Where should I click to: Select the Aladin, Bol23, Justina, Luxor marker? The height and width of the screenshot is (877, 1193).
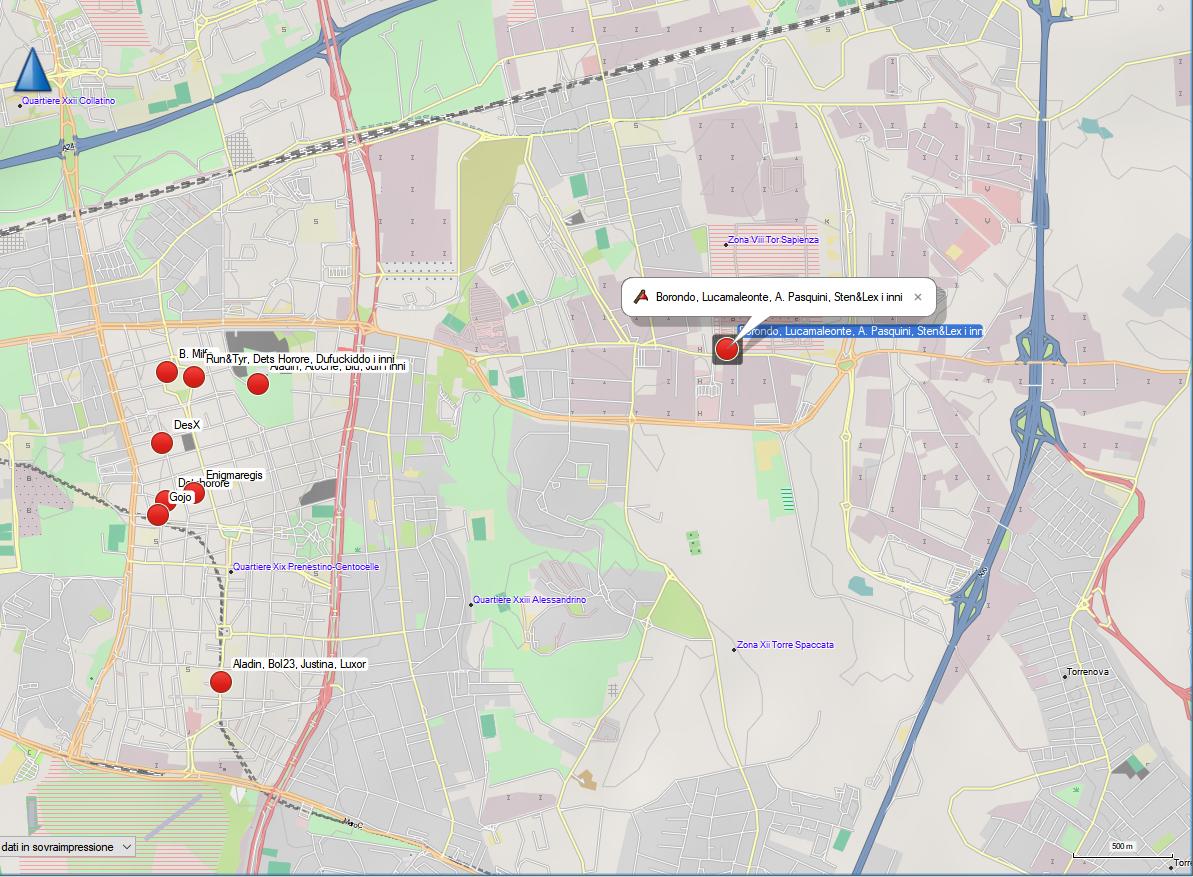(x=221, y=682)
